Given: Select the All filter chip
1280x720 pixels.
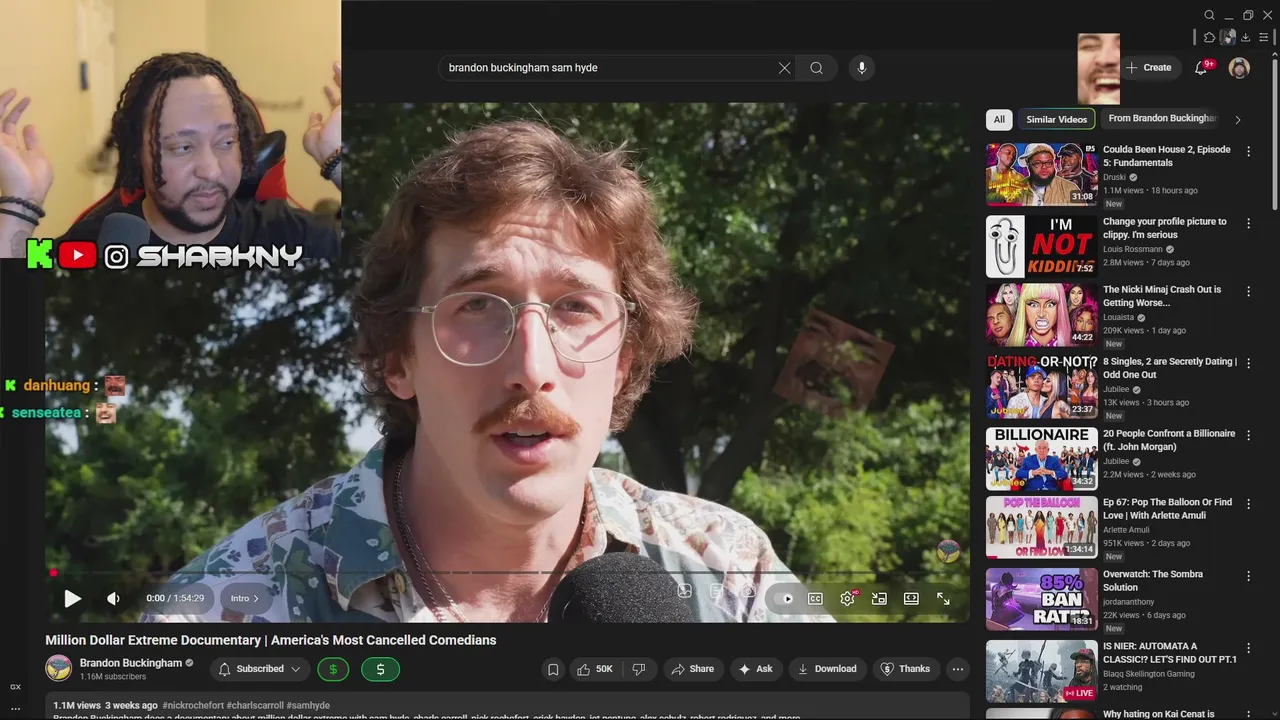Looking at the screenshot, I should (x=998, y=119).
